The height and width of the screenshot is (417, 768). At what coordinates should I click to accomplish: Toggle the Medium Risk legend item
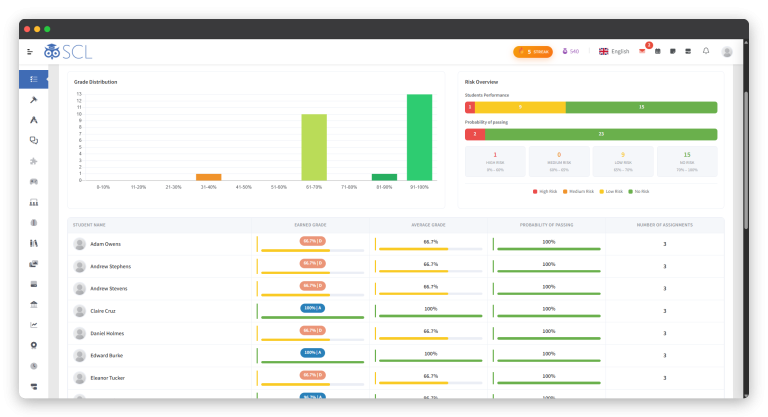pos(578,192)
